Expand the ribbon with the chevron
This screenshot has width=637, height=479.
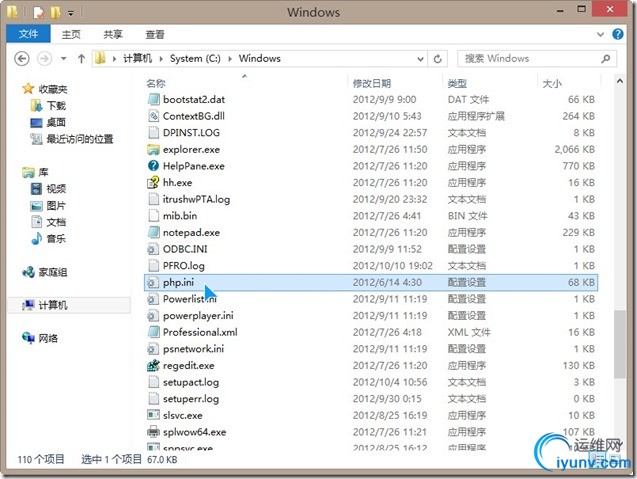coord(600,35)
